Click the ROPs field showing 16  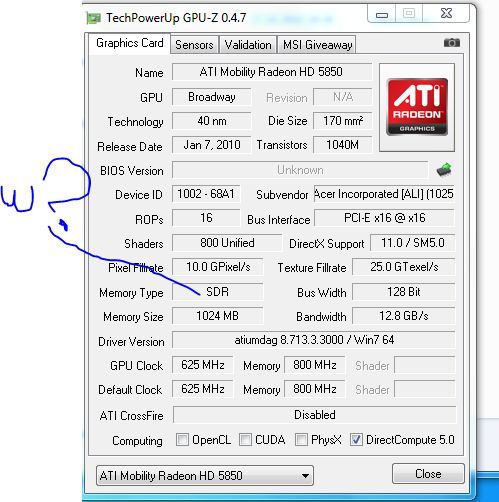(x=206, y=218)
